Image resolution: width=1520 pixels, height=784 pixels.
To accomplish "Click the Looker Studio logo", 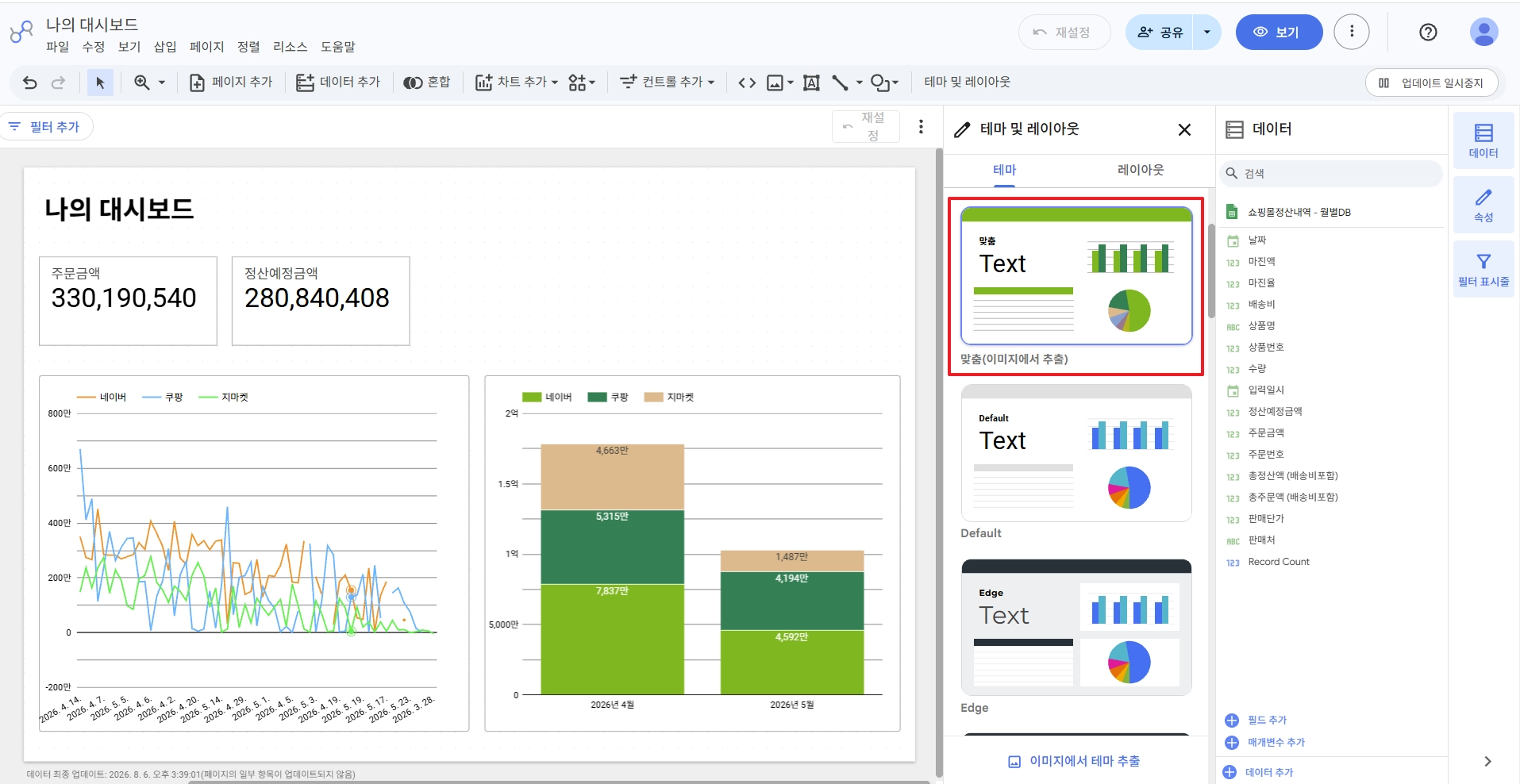I will click(x=21, y=32).
